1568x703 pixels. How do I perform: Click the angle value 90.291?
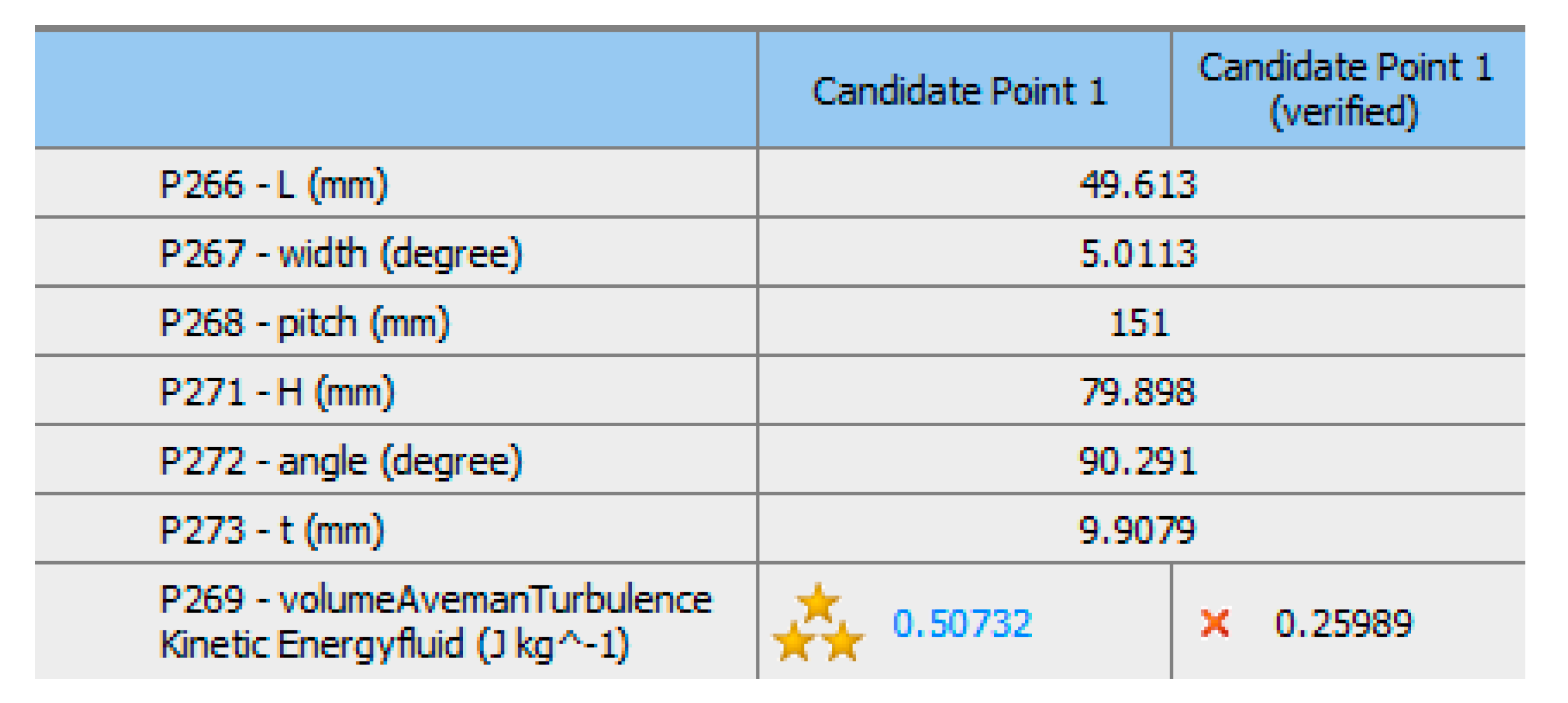coord(1137,461)
